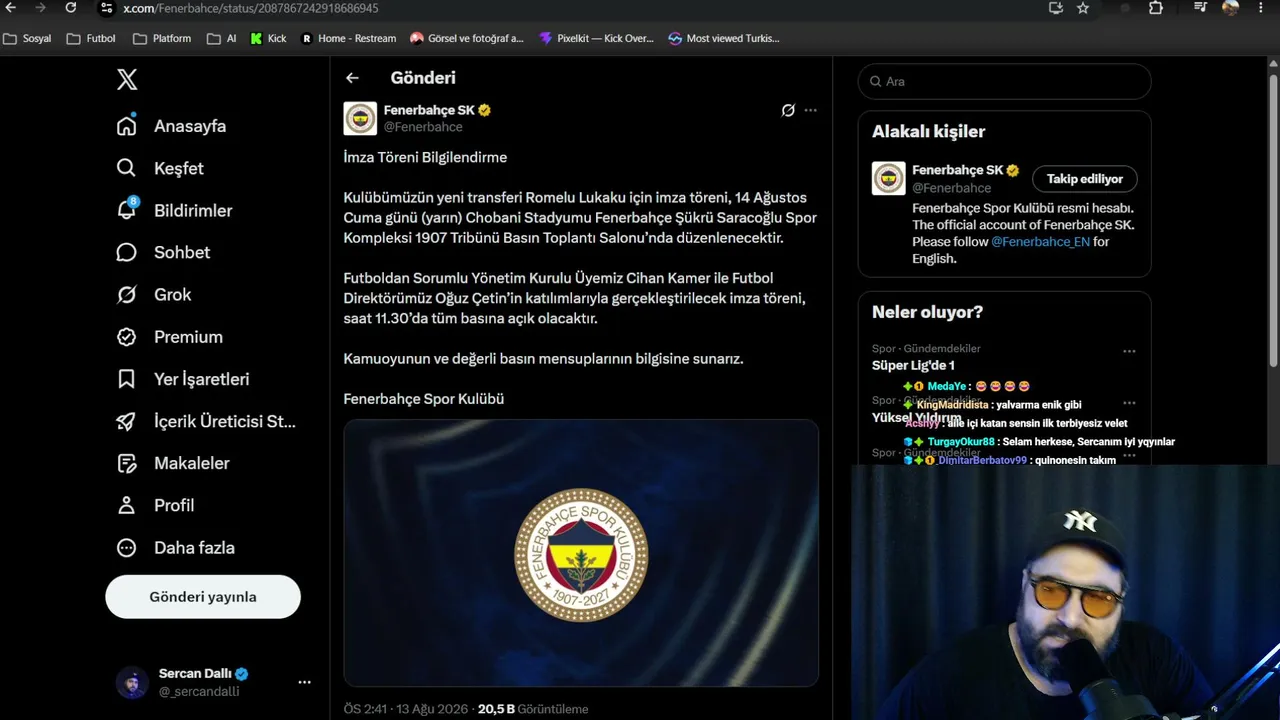This screenshot has height=720, width=1280.
Task: Open the Süper Lig'de 1 trend
Action: click(913, 365)
